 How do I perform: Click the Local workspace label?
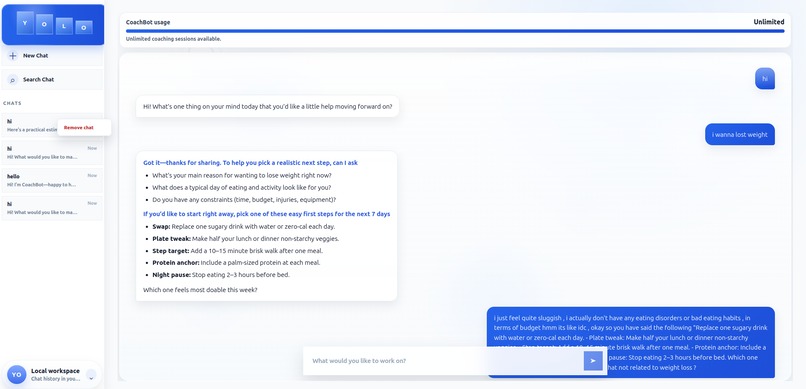click(55, 371)
